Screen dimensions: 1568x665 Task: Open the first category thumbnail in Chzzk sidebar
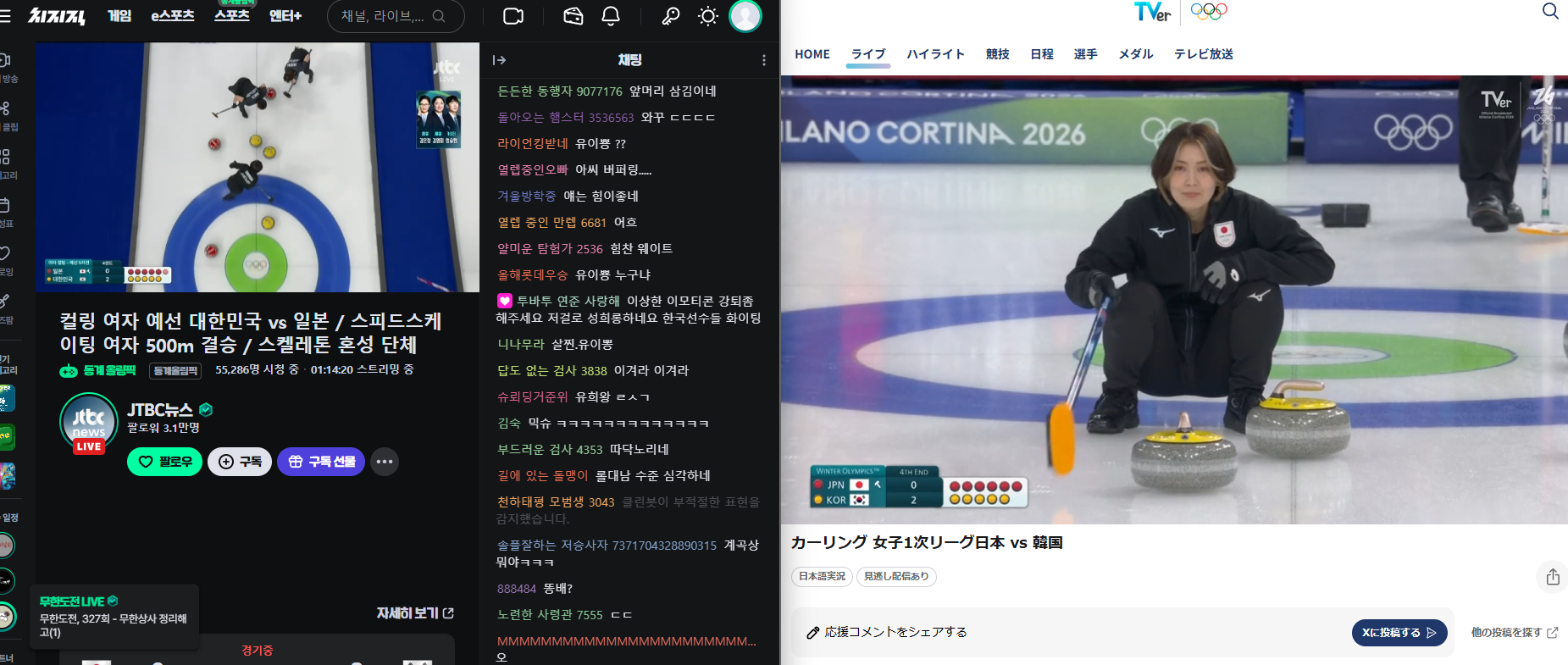(x=7, y=398)
